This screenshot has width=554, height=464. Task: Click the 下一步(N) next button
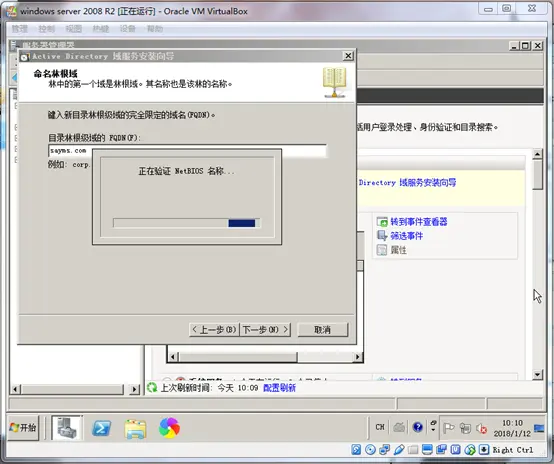(266, 330)
